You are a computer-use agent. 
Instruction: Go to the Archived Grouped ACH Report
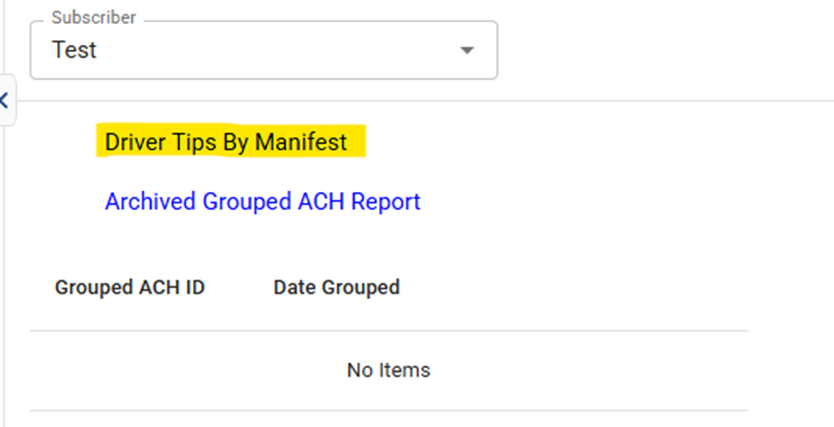262,202
